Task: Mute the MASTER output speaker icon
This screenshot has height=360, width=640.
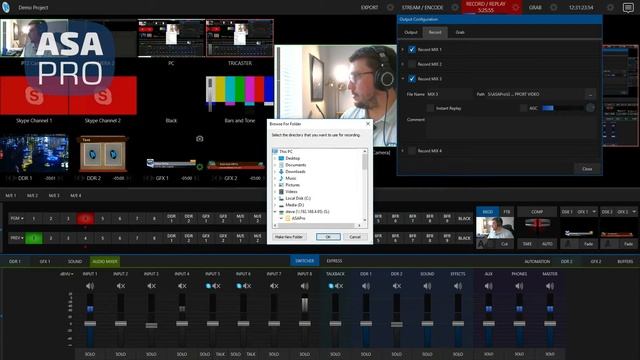Action: pos(550,286)
